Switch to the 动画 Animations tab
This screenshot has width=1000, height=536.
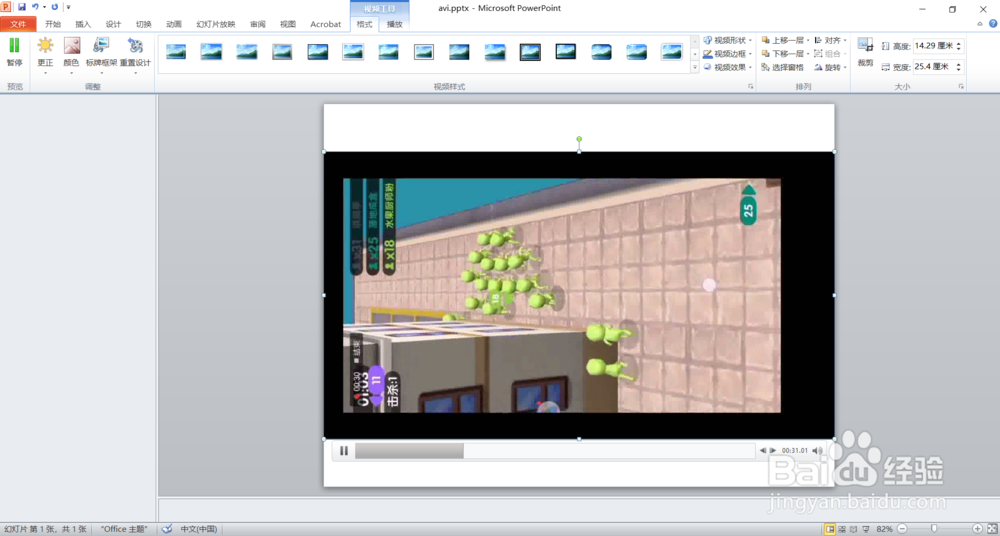(x=174, y=24)
